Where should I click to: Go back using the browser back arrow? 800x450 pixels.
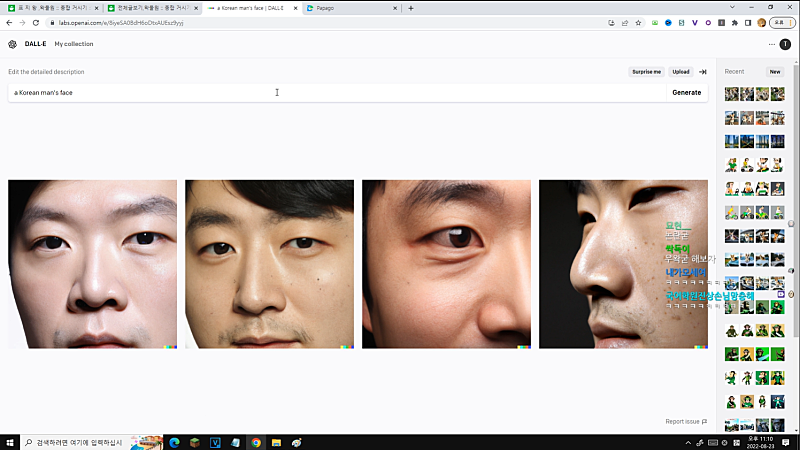pos(9,22)
